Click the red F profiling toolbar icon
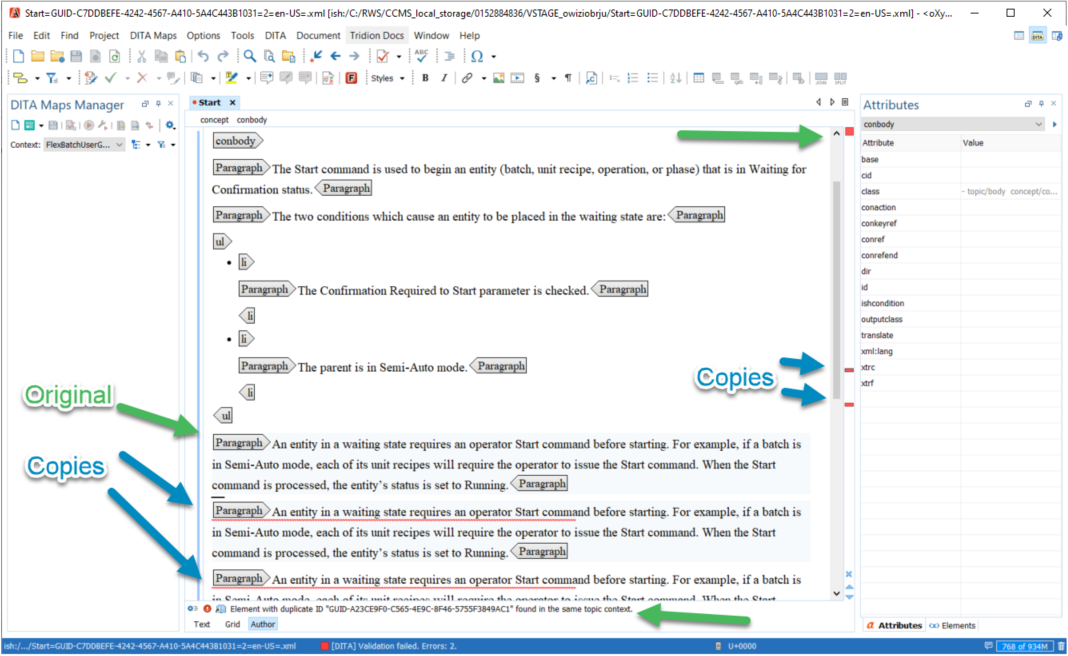The height and width of the screenshot is (656, 1068). pos(352,77)
